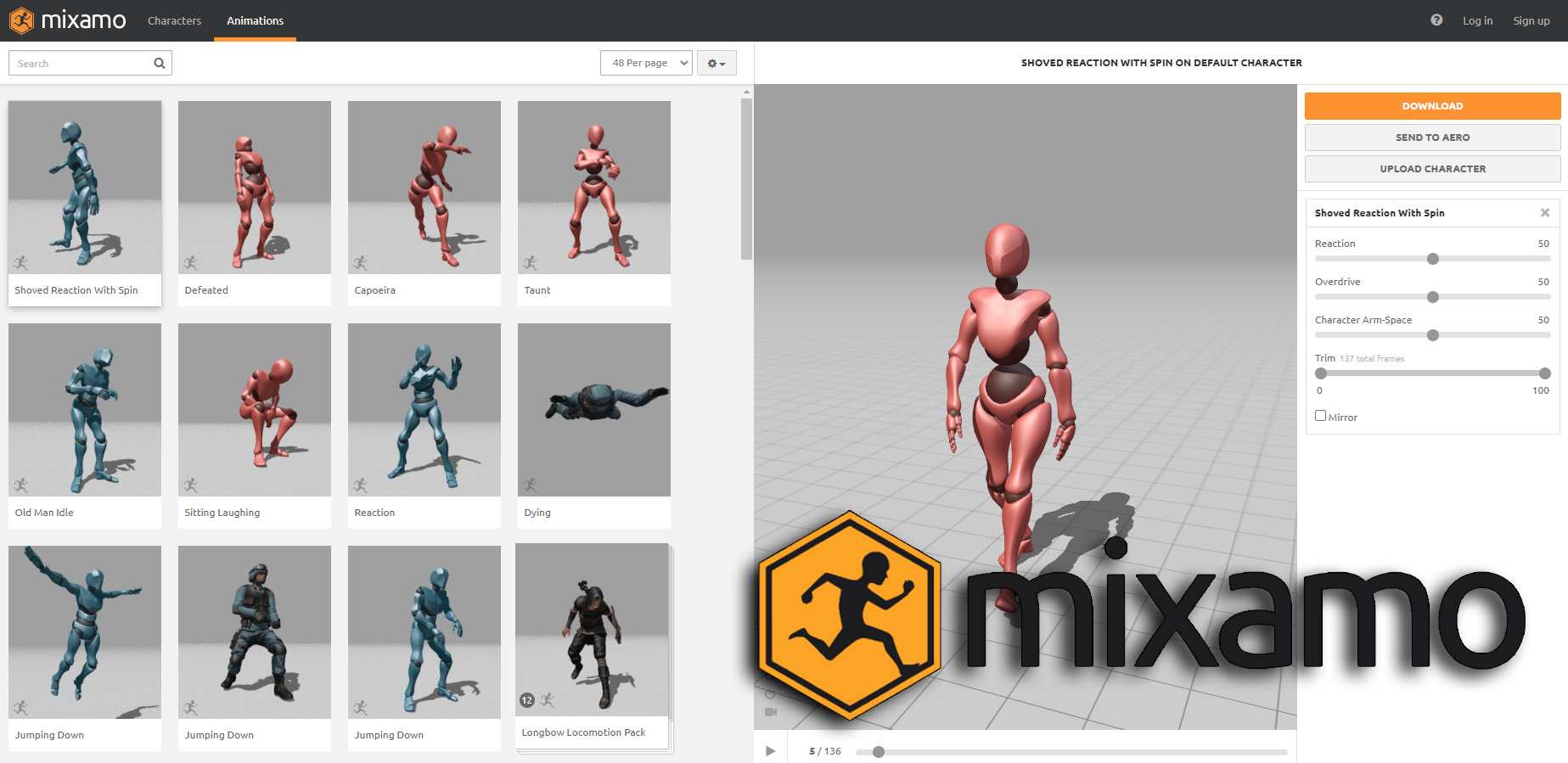1568x763 pixels.
Task: Click running-man icon on Dying thumbnail
Action: (530, 485)
